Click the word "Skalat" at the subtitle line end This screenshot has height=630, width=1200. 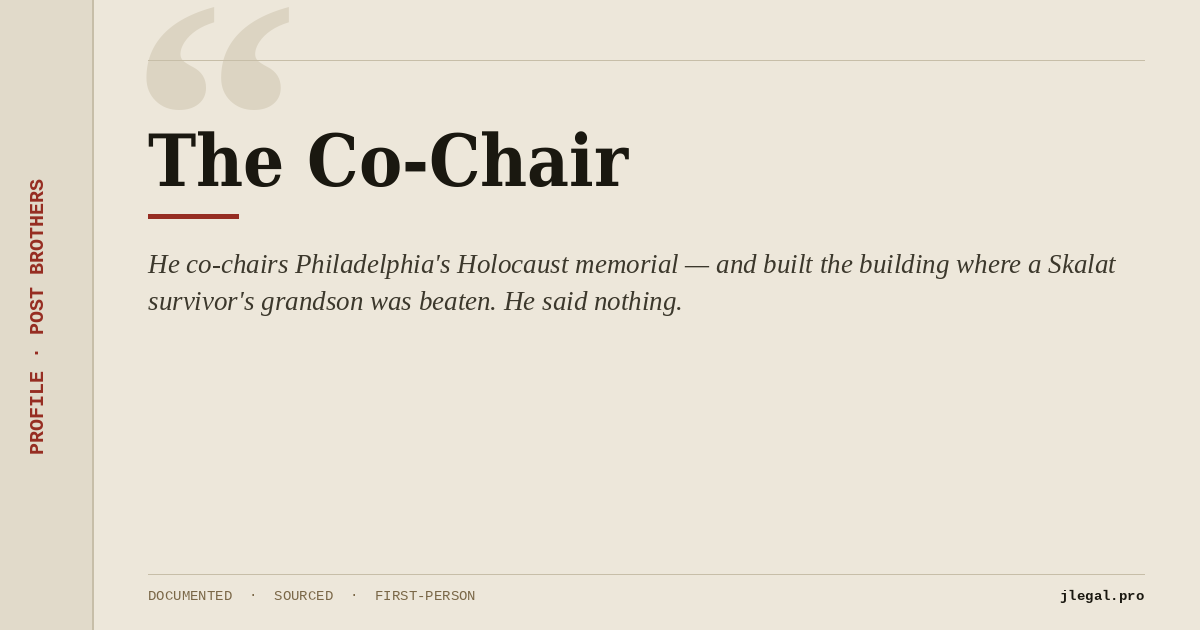[x=1081, y=264]
